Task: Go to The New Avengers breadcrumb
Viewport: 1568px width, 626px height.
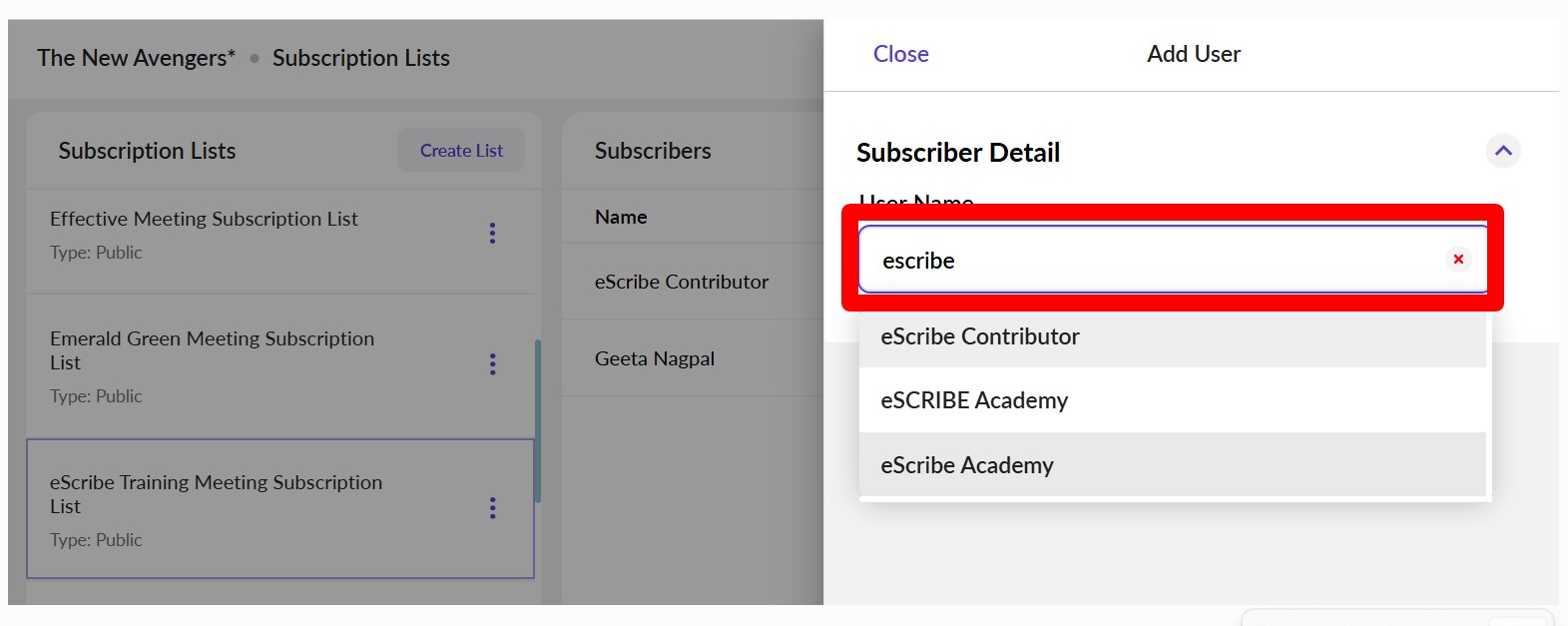Action: pos(136,58)
